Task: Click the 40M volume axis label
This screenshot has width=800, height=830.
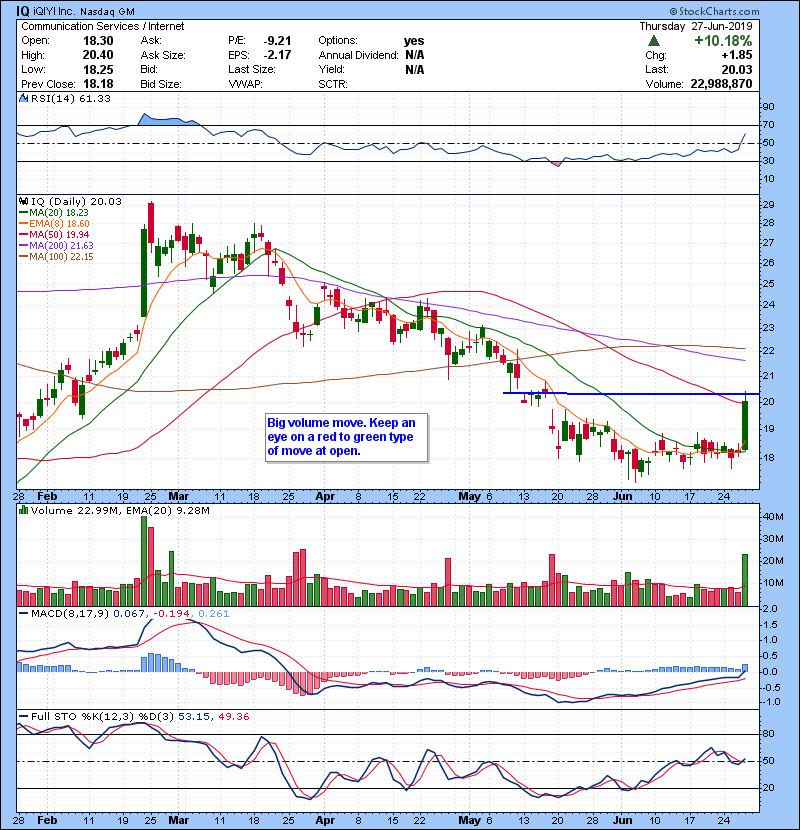Action: point(772,517)
